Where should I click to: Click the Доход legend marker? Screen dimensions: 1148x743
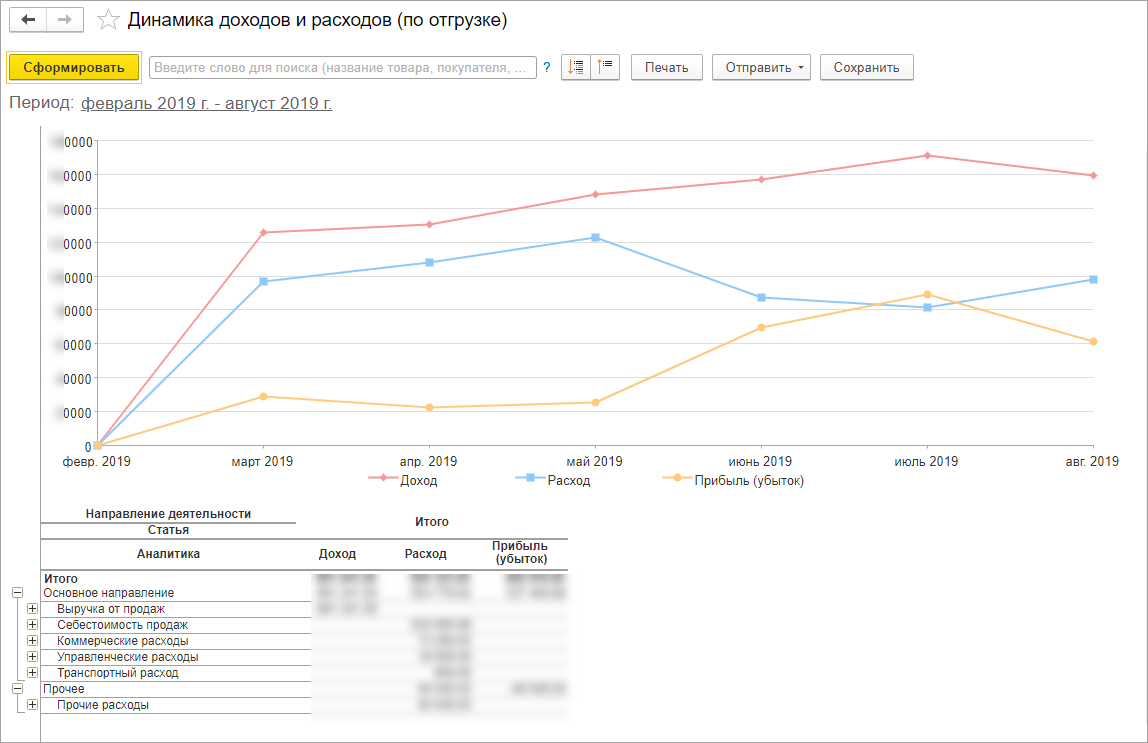[383, 478]
